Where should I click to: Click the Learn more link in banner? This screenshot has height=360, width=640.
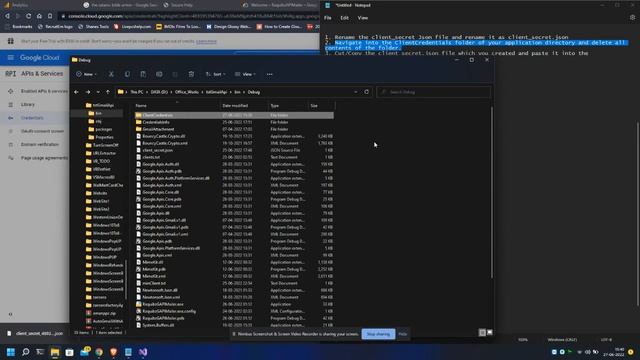(x=206, y=41)
